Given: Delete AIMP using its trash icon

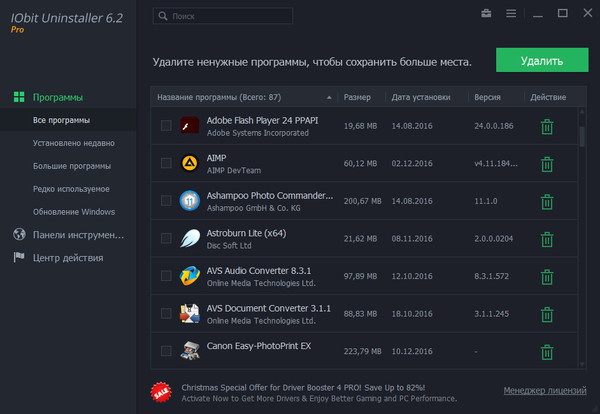Looking at the screenshot, I should (546, 164).
